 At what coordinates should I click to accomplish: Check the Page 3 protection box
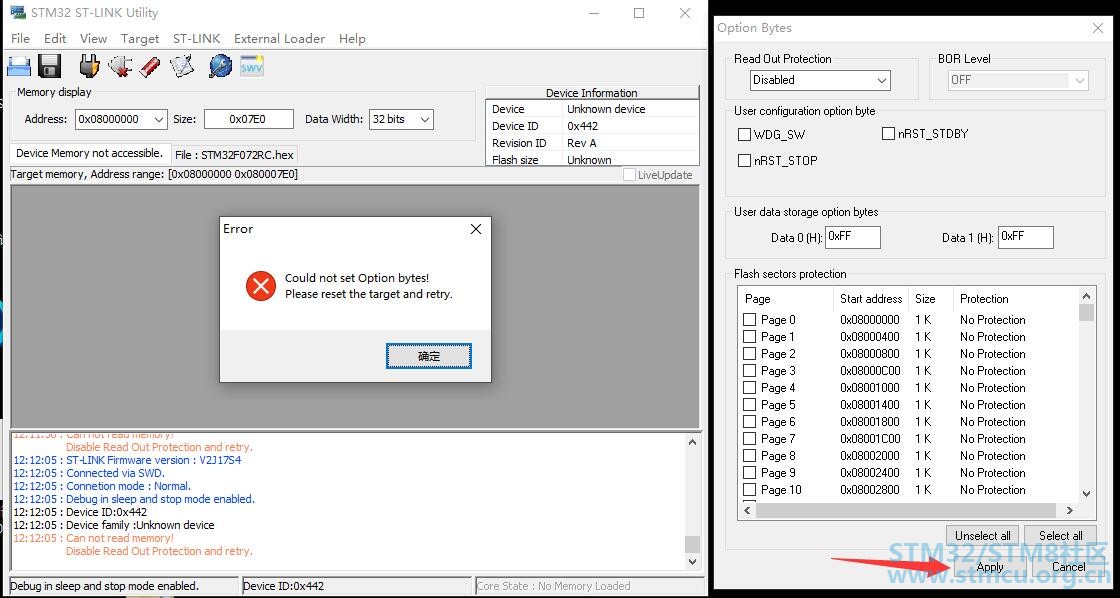tap(749, 371)
